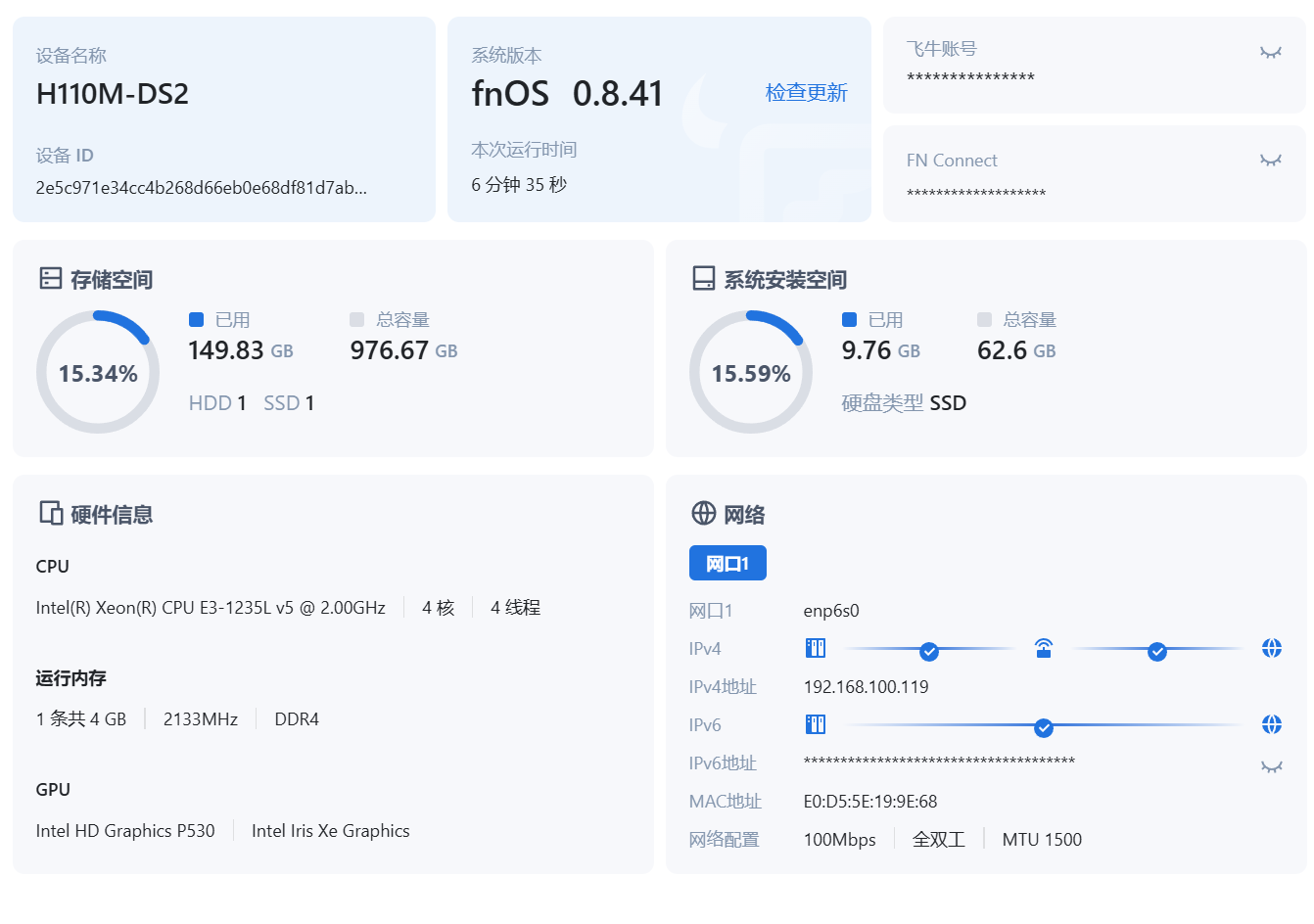Reveal the hidden 飞牛账号 value
This screenshot has height=924, width=1314.
1271,53
